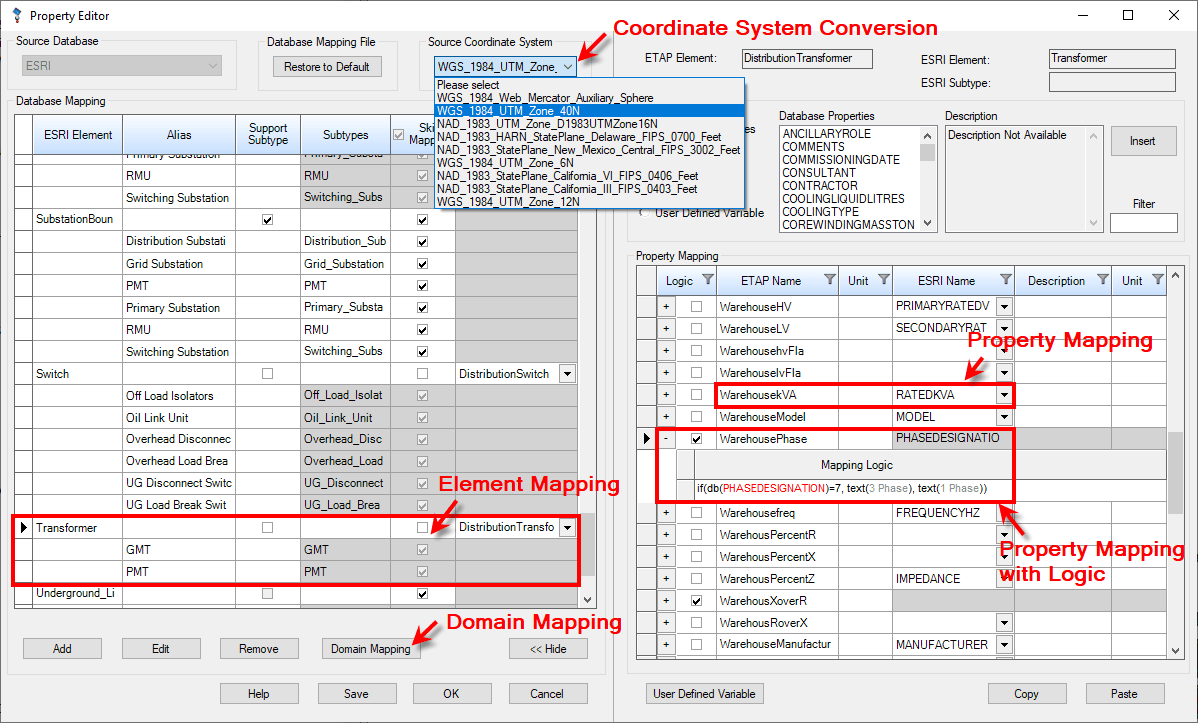Click the funnel icon on the rightmost Unit column
The height and width of the screenshot is (723, 1198).
coord(1158,280)
